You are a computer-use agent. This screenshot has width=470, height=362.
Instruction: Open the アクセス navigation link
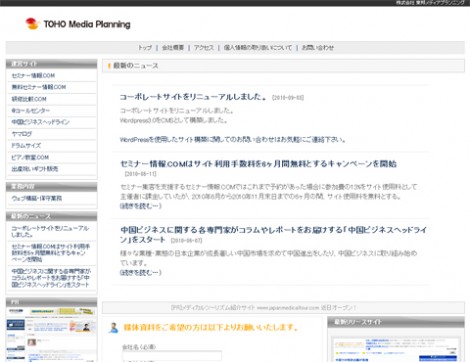pos(204,48)
